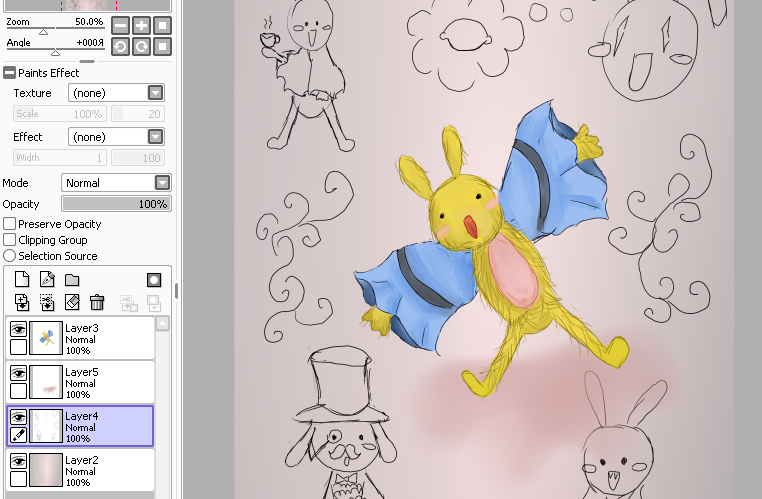The image size is (762, 499).
Task: Create a new normal layer
Action: (22, 279)
